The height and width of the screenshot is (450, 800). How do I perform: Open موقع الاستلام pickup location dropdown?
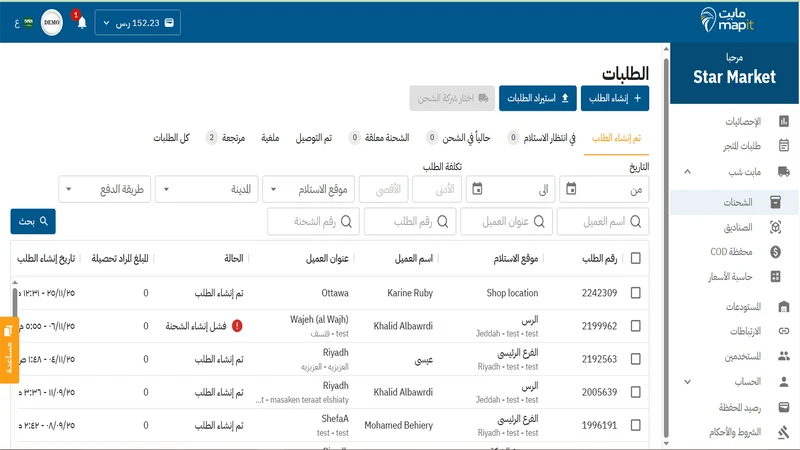pyautogui.click(x=308, y=189)
